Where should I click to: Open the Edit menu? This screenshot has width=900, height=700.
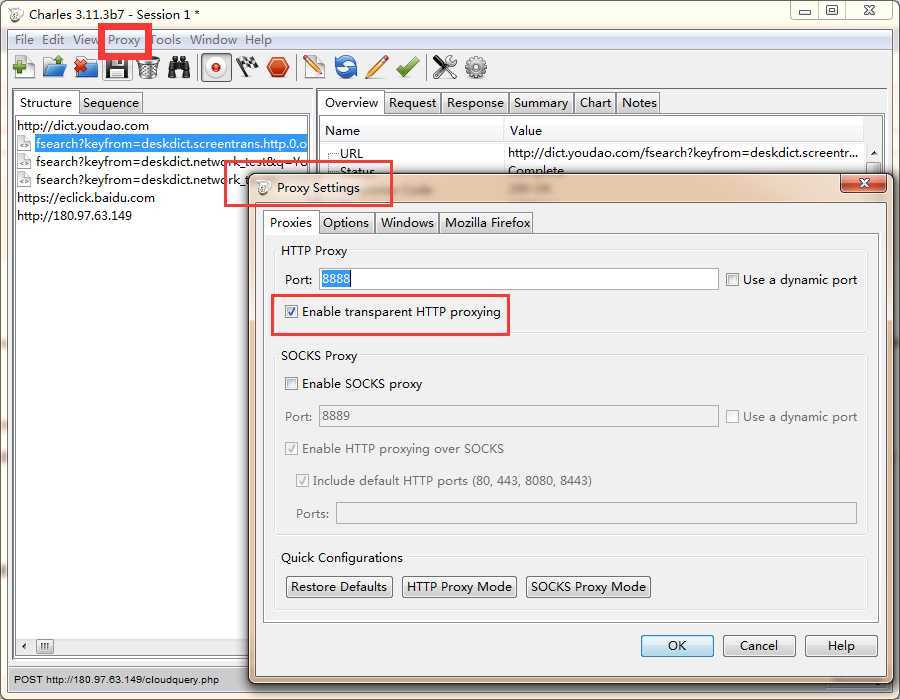tap(53, 40)
